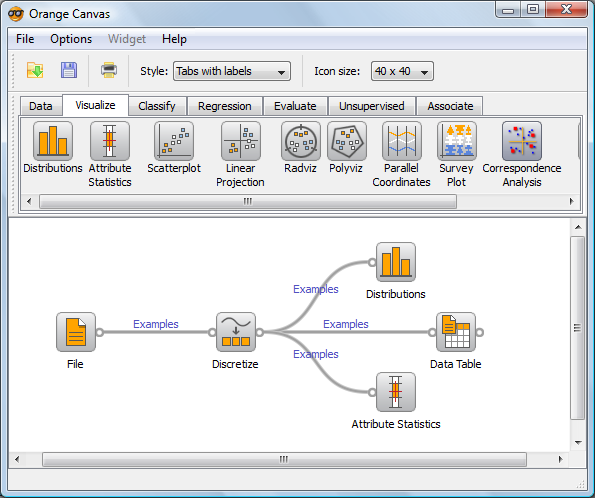This screenshot has height=498, width=595.
Task: Select the Discretize node on canvas
Action: tap(236, 332)
